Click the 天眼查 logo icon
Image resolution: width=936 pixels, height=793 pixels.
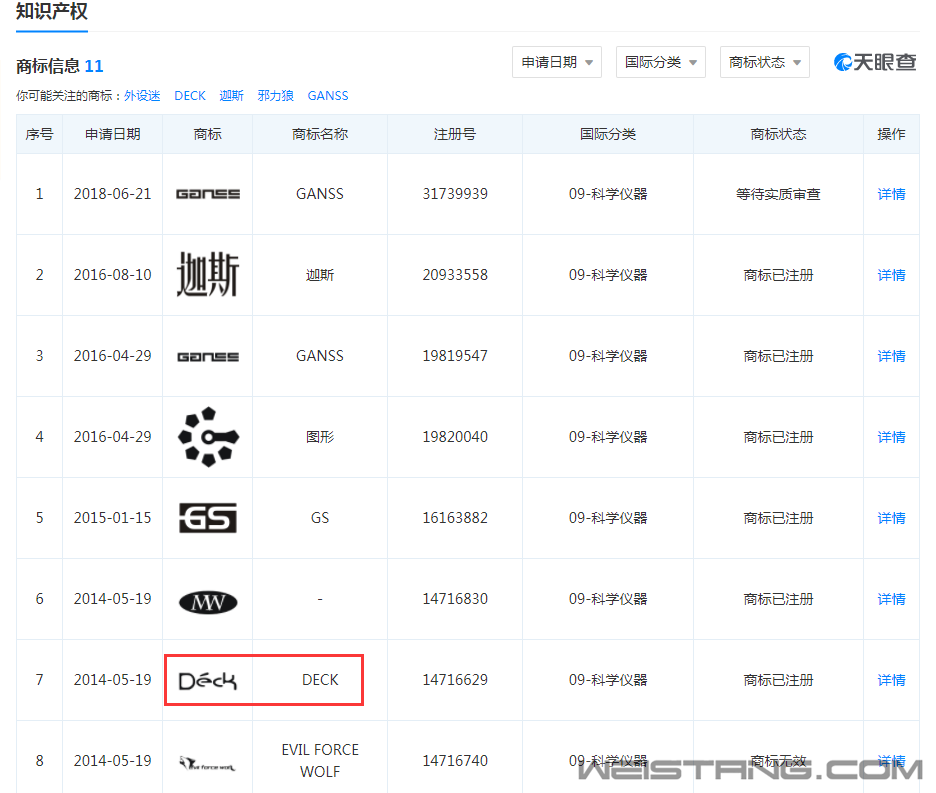coord(844,61)
